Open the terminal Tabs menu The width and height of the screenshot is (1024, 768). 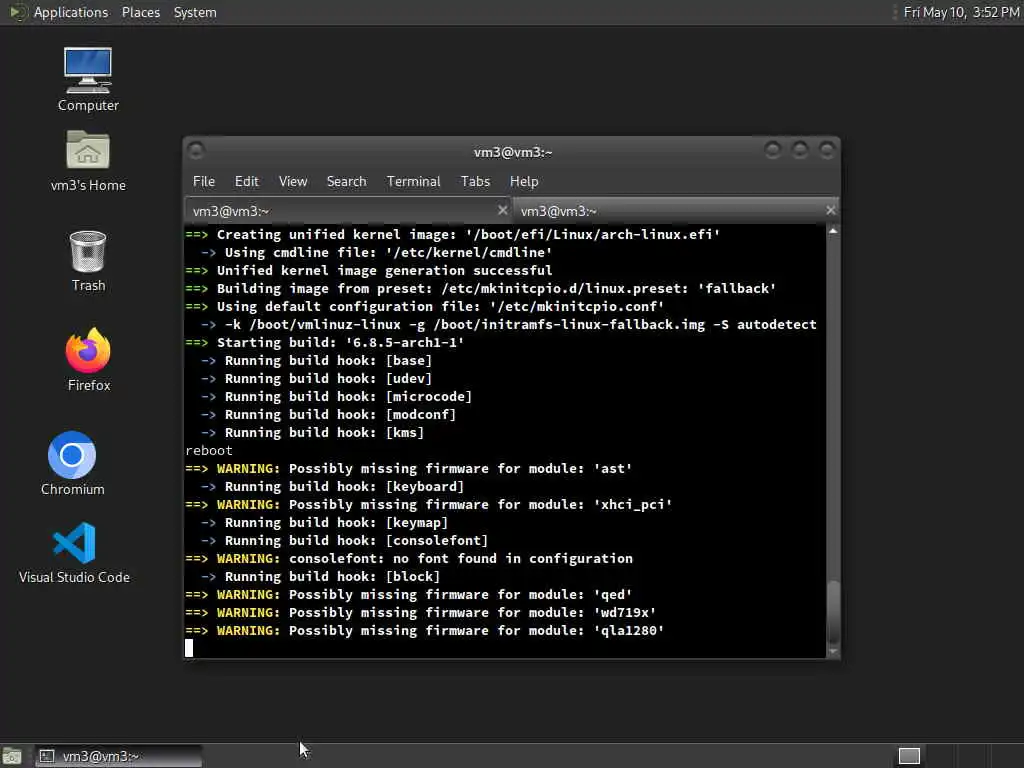(x=475, y=182)
